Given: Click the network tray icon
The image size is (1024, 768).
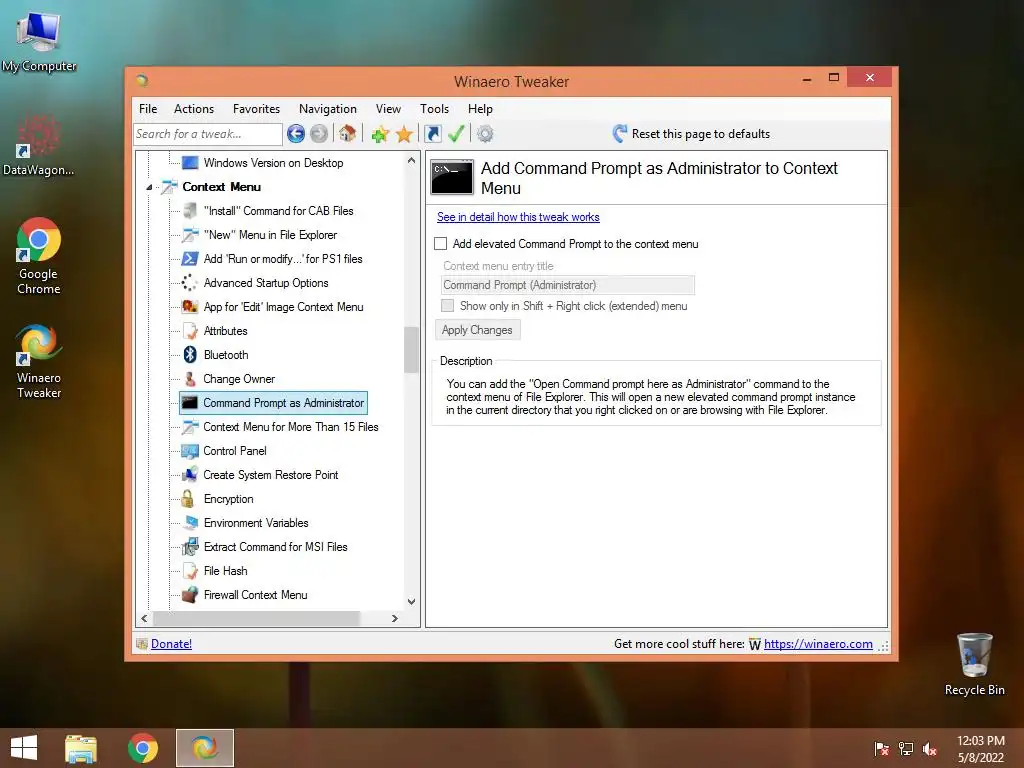Looking at the screenshot, I should [906, 749].
